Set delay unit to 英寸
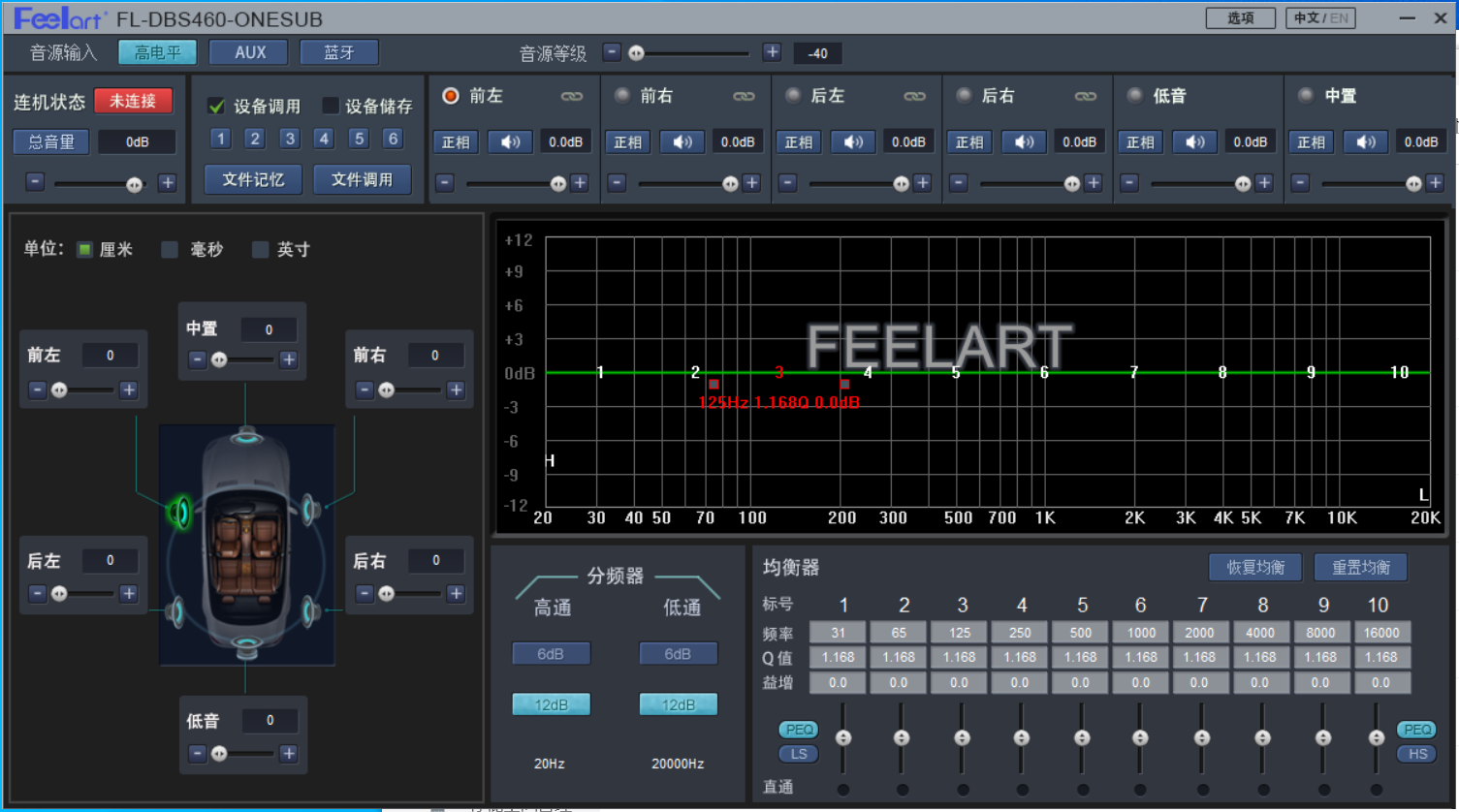Viewport: 1459px width, 812px height. (x=260, y=250)
